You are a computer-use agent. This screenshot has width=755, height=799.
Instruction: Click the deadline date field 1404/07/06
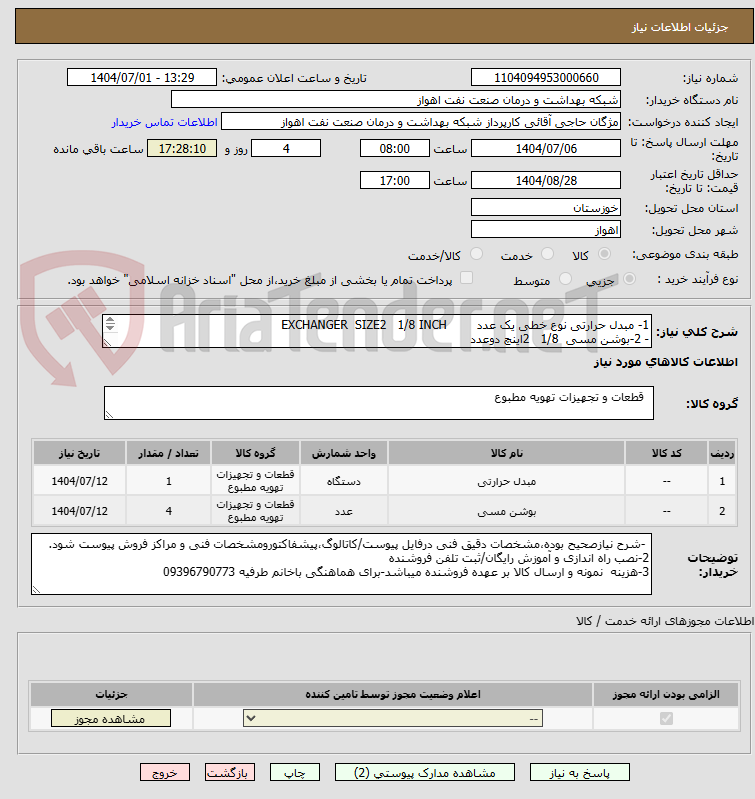click(x=546, y=148)
